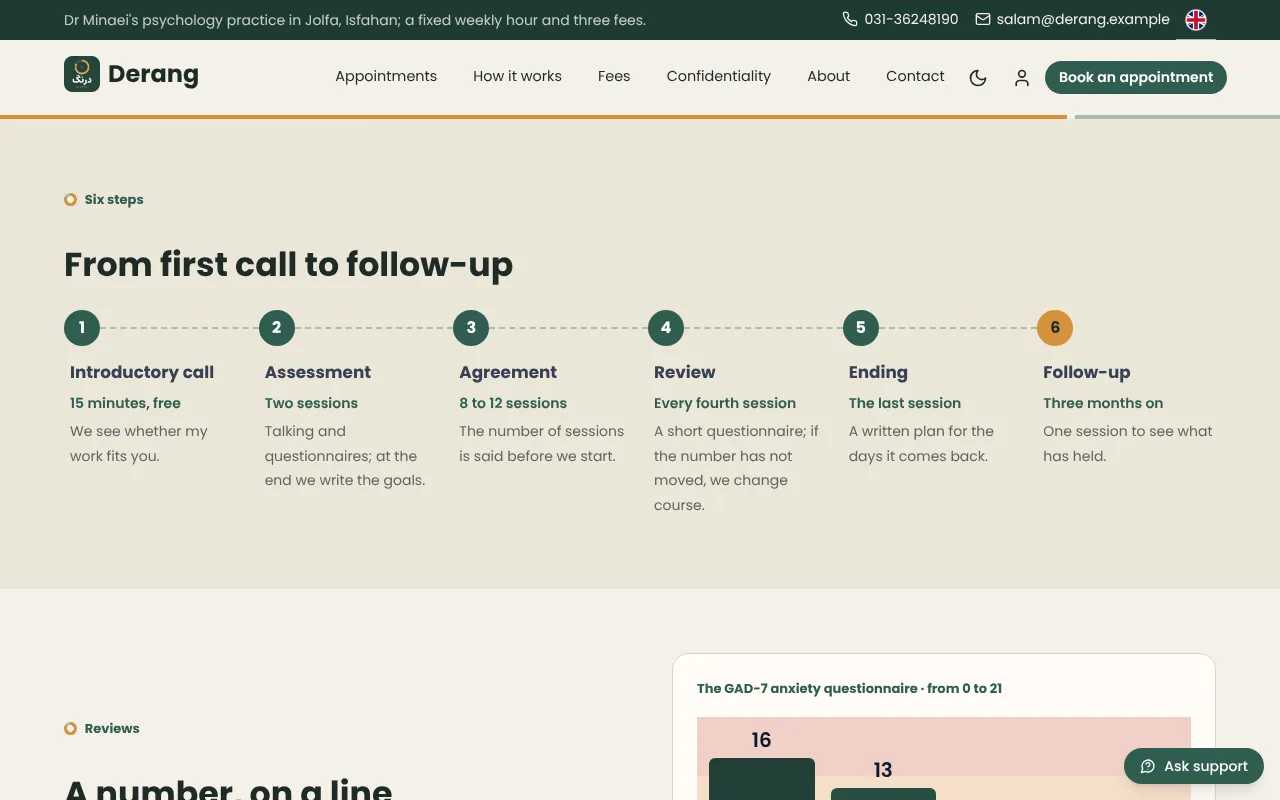Select step 3 circle
Image resolution: width=1280 pixels, height=800 pixels.
click(471, 328)
